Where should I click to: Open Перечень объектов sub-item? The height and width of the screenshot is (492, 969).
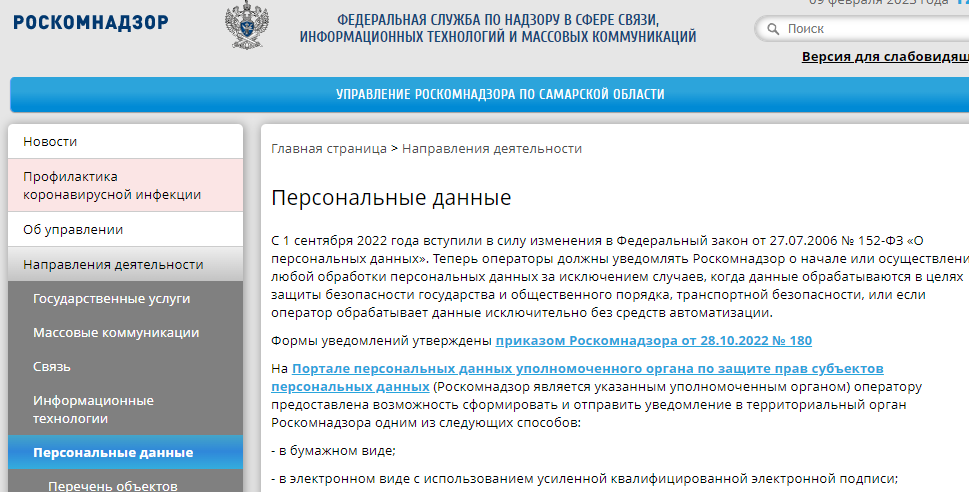(125, 483)
